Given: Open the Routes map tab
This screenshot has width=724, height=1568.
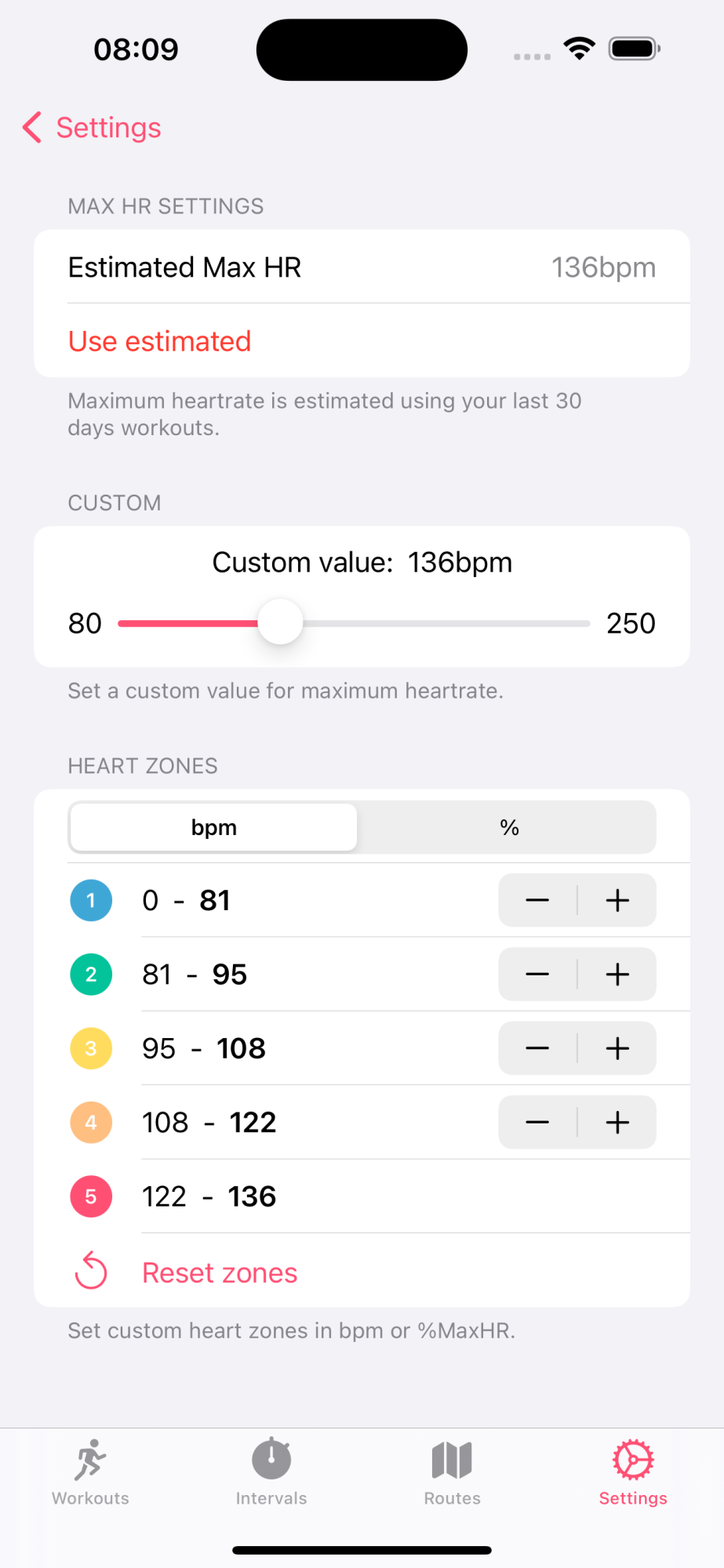Looking at the screenshot, I should (452, 1472).
